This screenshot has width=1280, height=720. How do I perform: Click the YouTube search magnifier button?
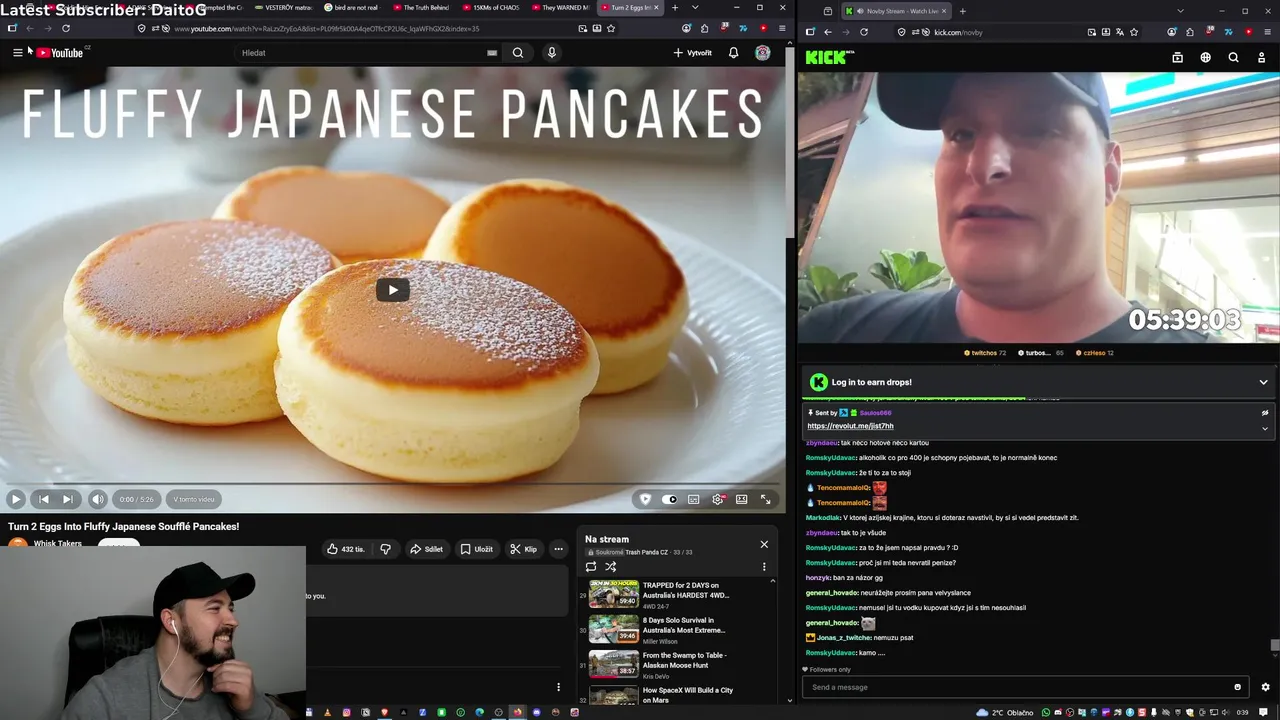pyautogui.click(x=518, y=52)
